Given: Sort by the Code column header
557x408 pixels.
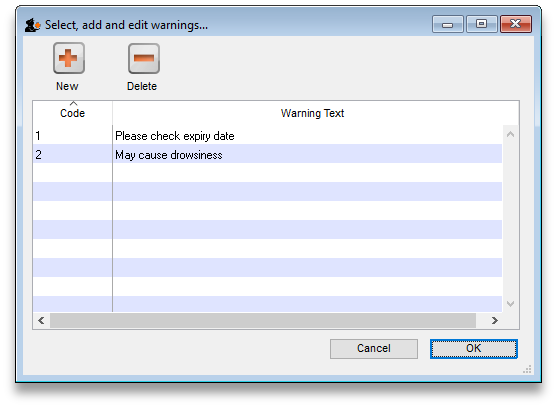Looking at the screenshot, I should [72, 113].
